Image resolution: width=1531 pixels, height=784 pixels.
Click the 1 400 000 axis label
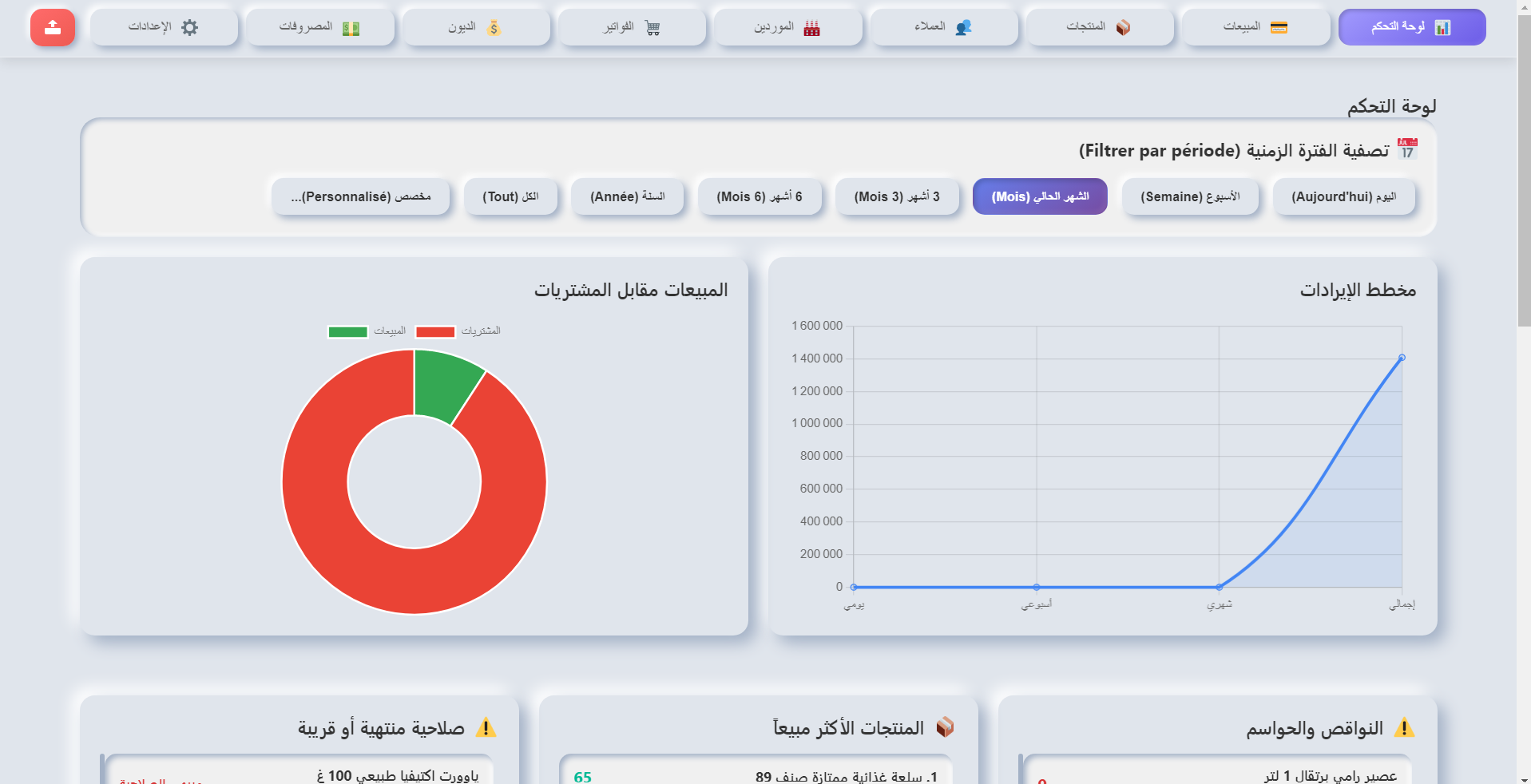pos(817,358)
